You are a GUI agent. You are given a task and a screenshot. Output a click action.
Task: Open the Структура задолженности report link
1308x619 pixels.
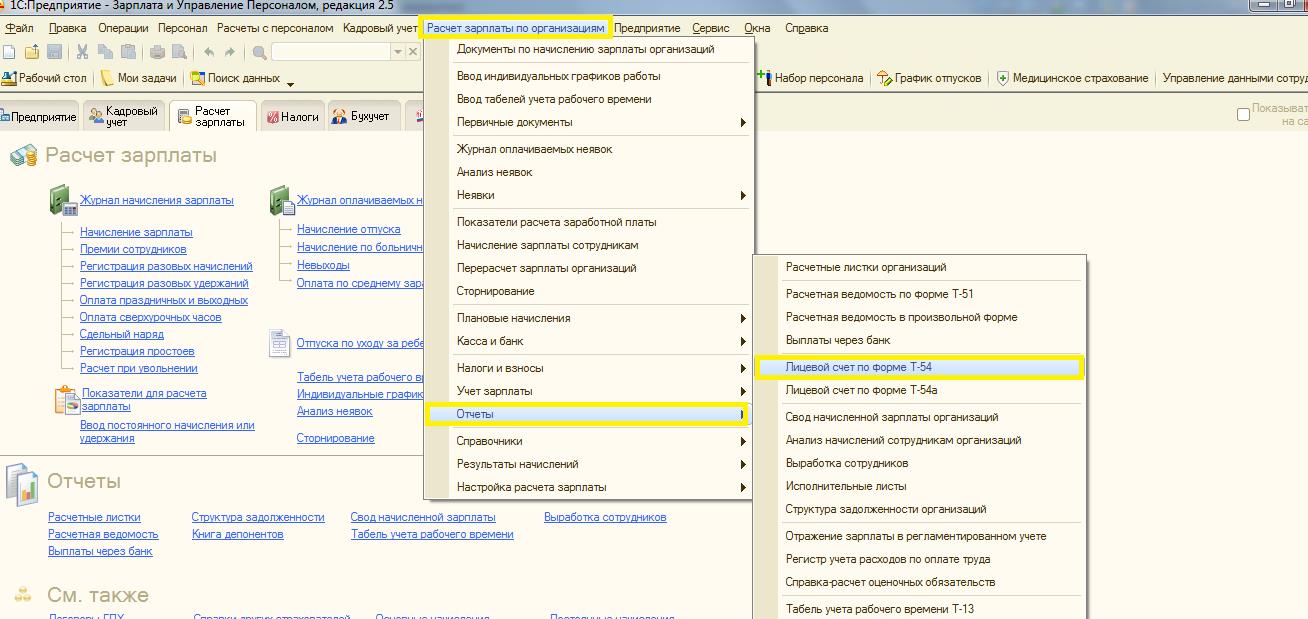tap(258, 517)
